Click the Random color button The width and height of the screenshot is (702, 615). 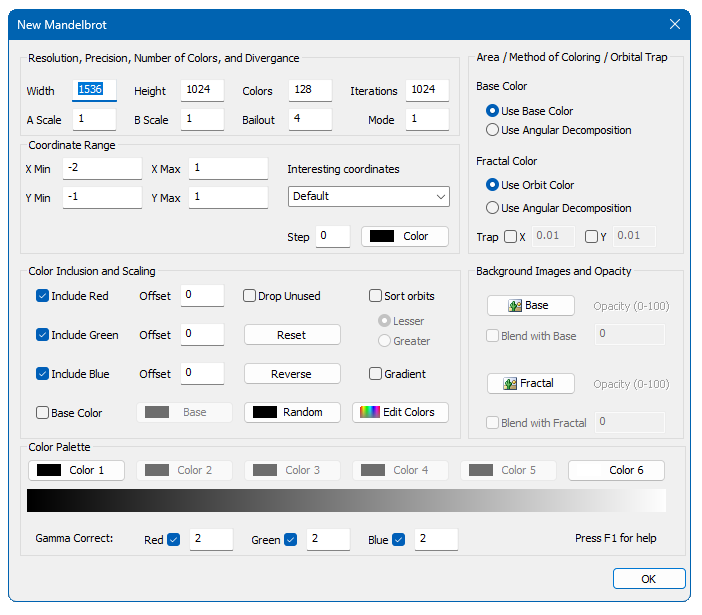[x=292, y=412]
